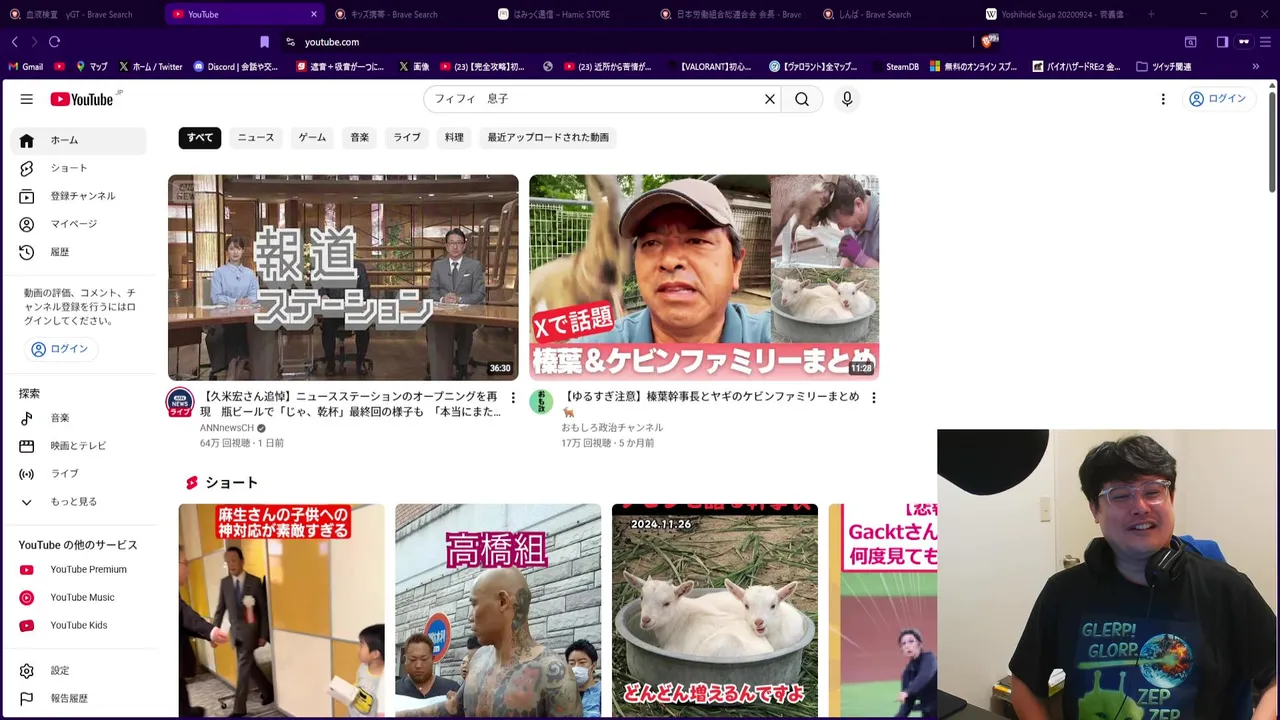
Task: Select the すべて filter chip
Action: [x=200, y=138]
